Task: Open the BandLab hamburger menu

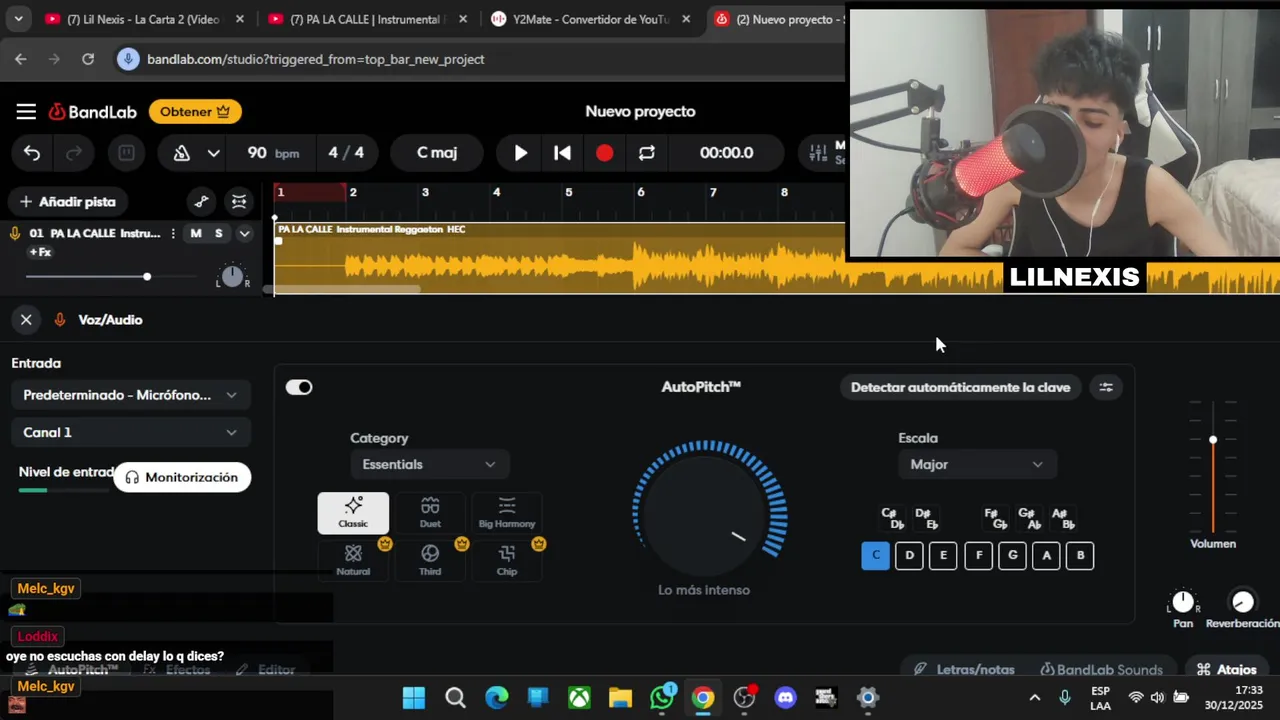Action: click(26, 112)
